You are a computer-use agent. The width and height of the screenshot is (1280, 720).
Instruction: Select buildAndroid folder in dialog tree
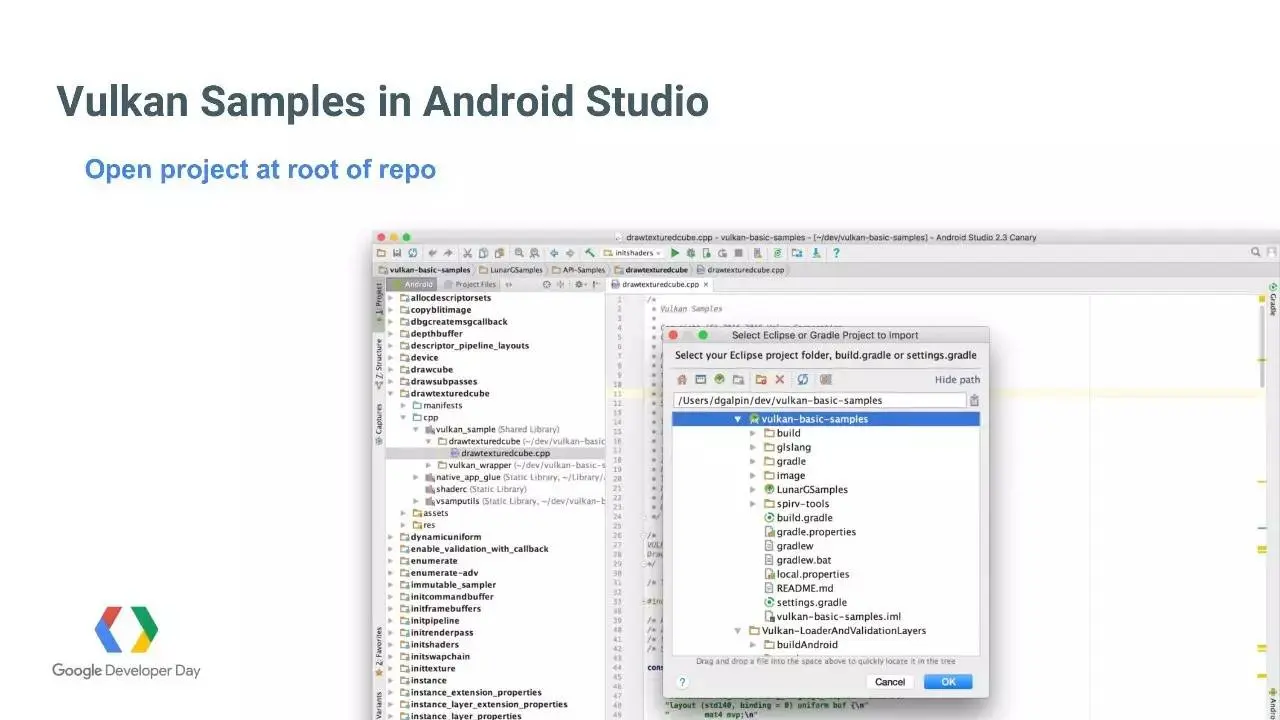[800, 645]
